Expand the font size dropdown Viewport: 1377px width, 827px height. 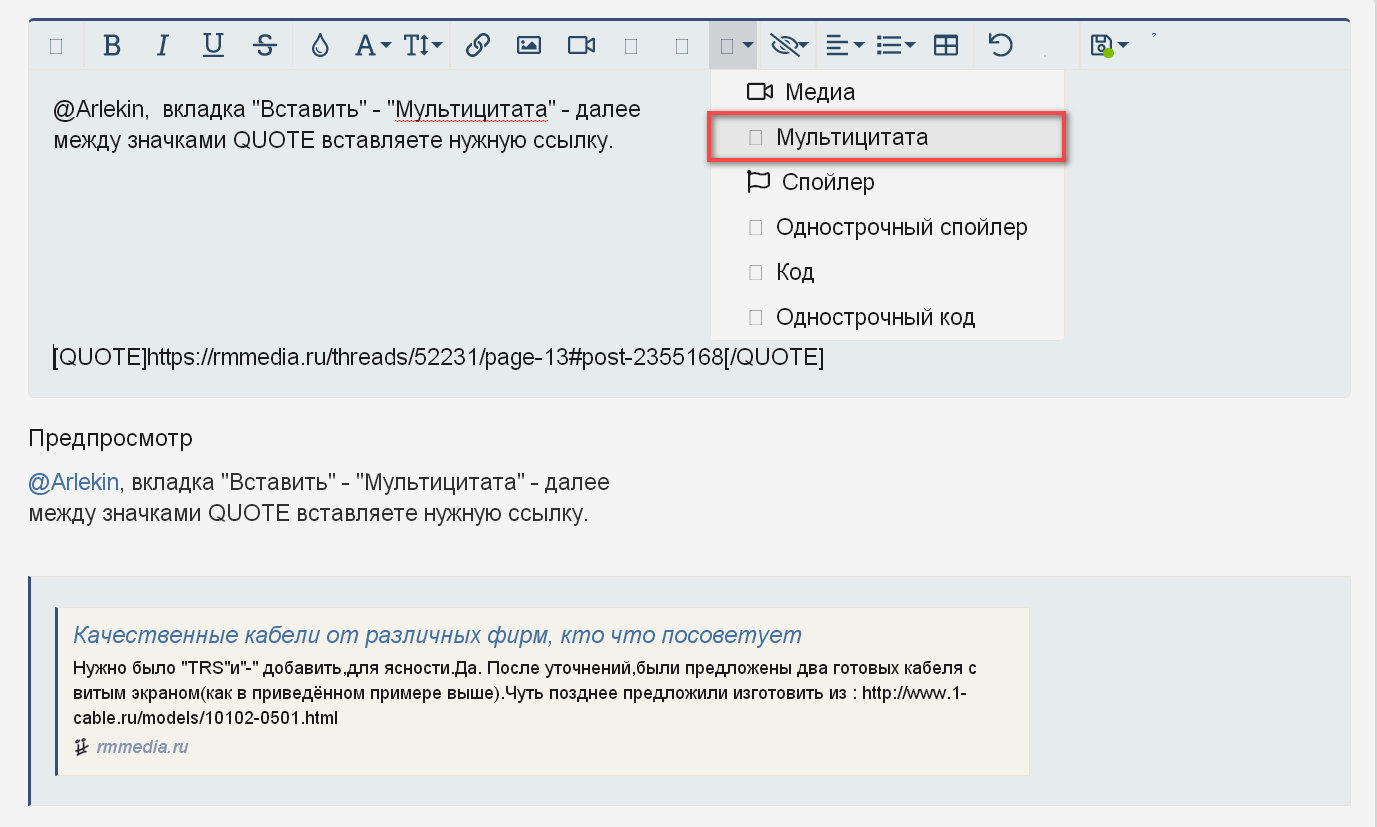click(x=423, y=45)
